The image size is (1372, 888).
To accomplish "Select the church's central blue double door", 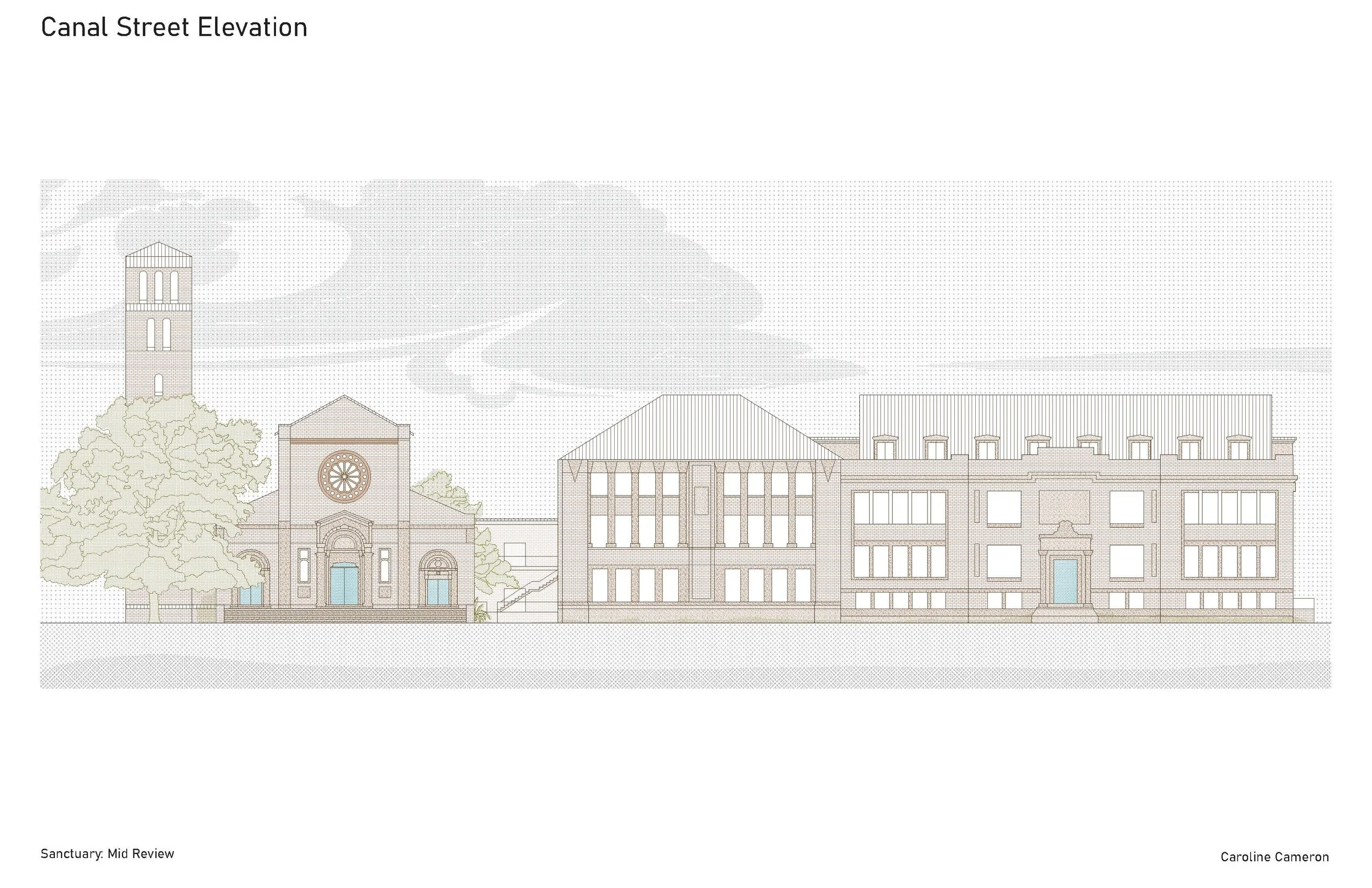I will (344, 584).
